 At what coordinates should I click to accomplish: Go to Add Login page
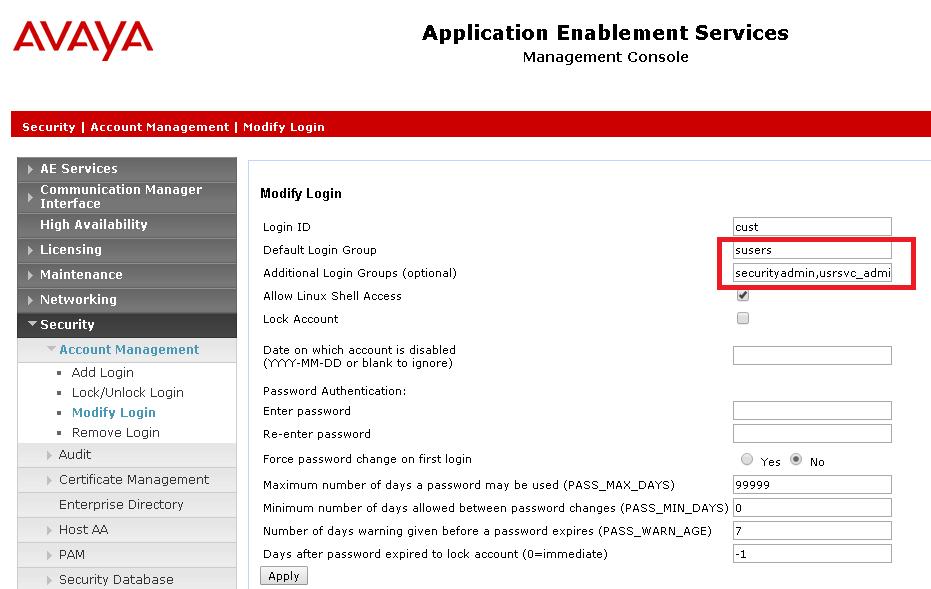103,372
